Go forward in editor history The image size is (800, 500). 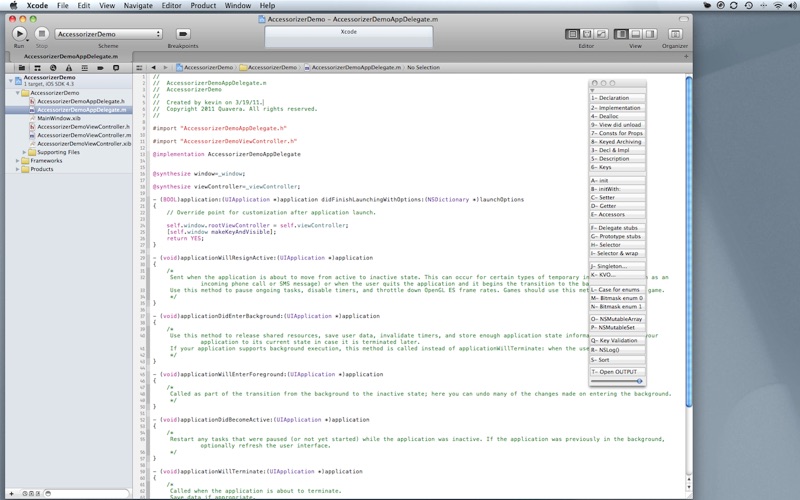[x=165, y=67]
